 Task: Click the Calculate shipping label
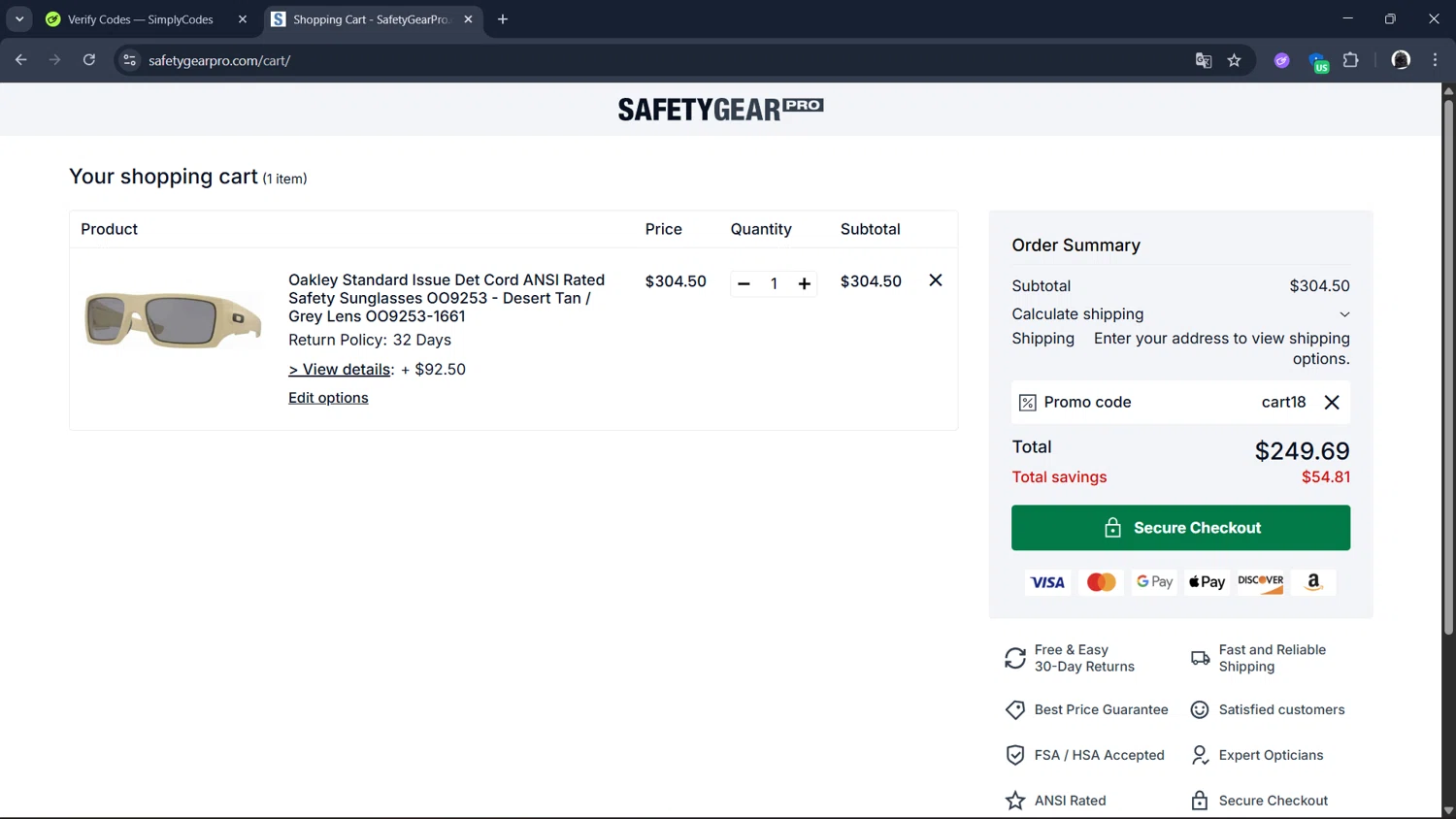pos(1077,314)
